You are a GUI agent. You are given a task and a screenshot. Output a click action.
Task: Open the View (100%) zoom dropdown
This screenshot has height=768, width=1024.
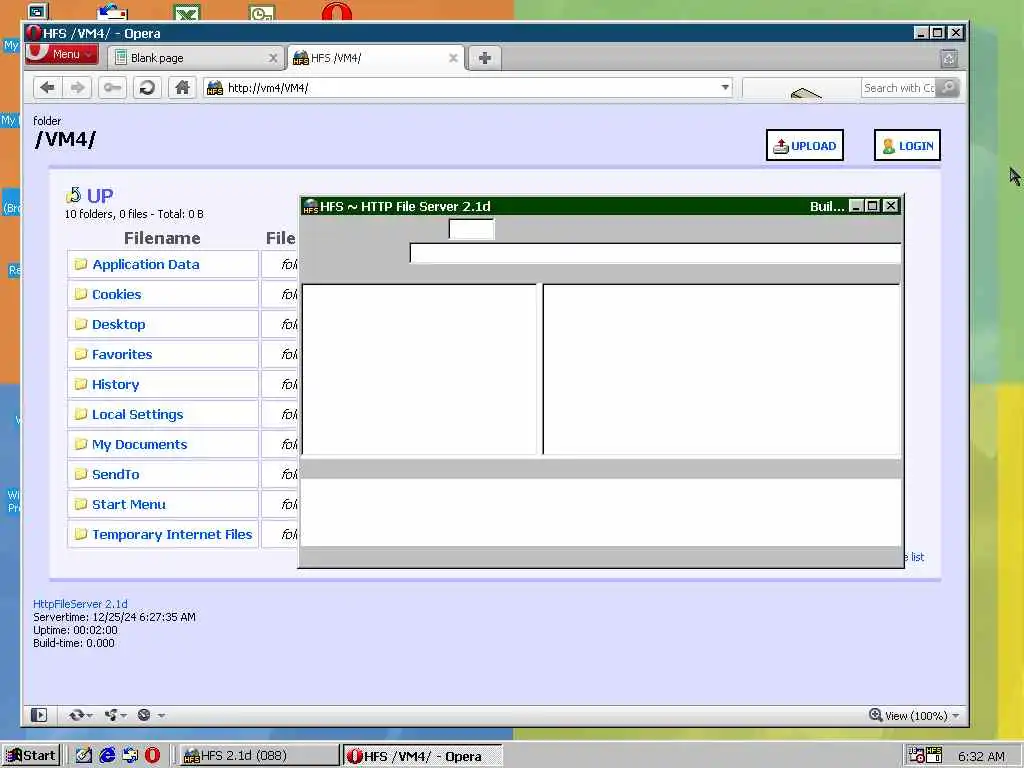pos(956,716)
